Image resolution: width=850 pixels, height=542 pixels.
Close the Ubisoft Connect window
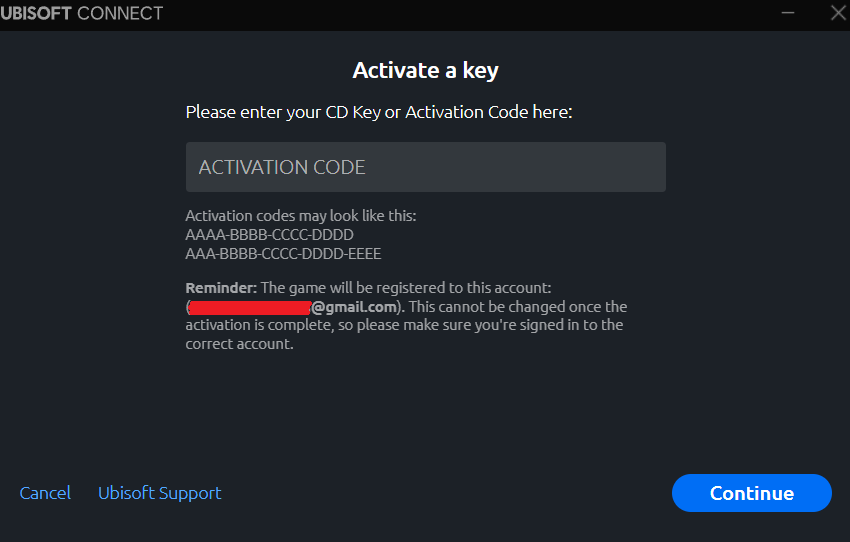pyautogui.click(x=838, y=14)
